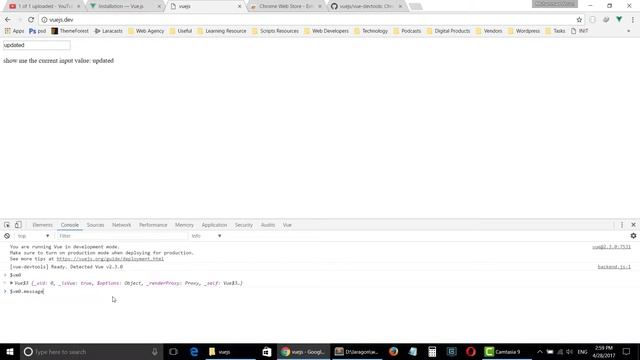Viewport: 640px width, 360px height.
Task: Expand the Vue$3 object in console
Action: 11,283
